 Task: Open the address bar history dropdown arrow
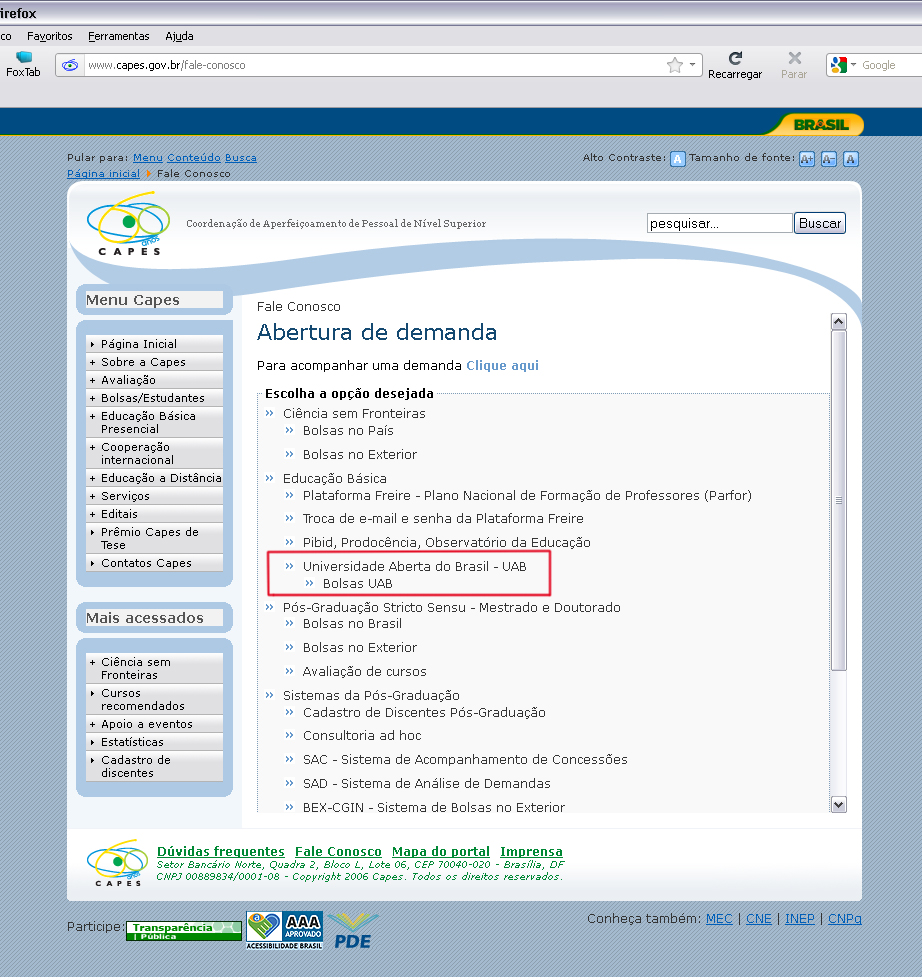click(692, 65)
